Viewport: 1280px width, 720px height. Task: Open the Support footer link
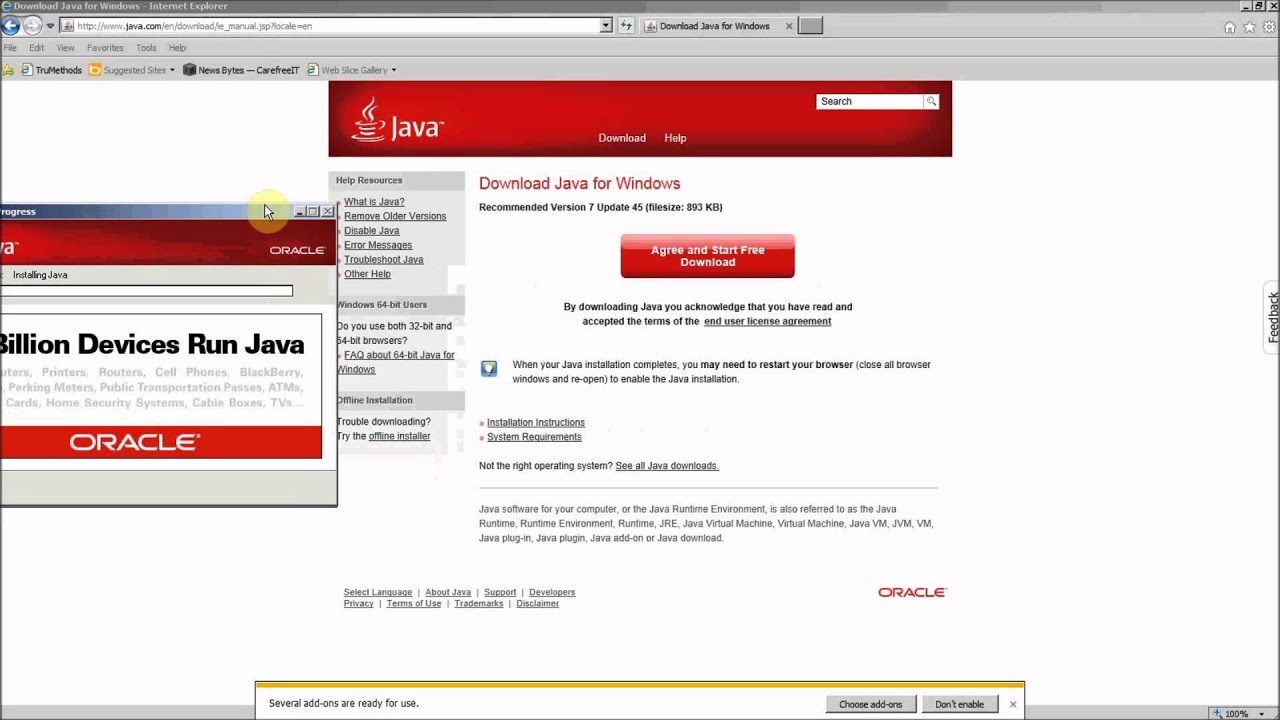tap(500, 592)
